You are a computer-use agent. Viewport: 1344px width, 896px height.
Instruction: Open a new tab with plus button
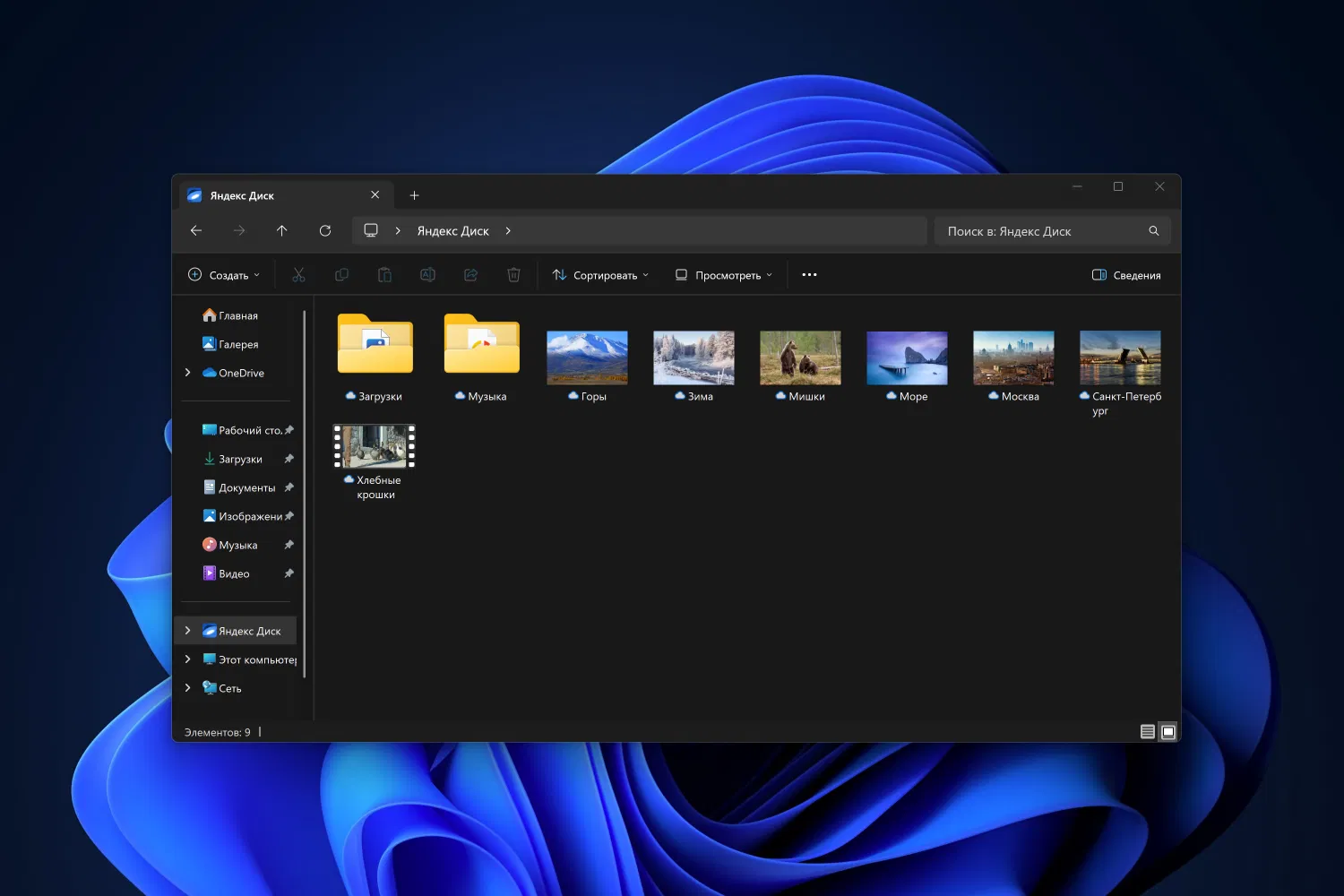(x=414, y=195)
